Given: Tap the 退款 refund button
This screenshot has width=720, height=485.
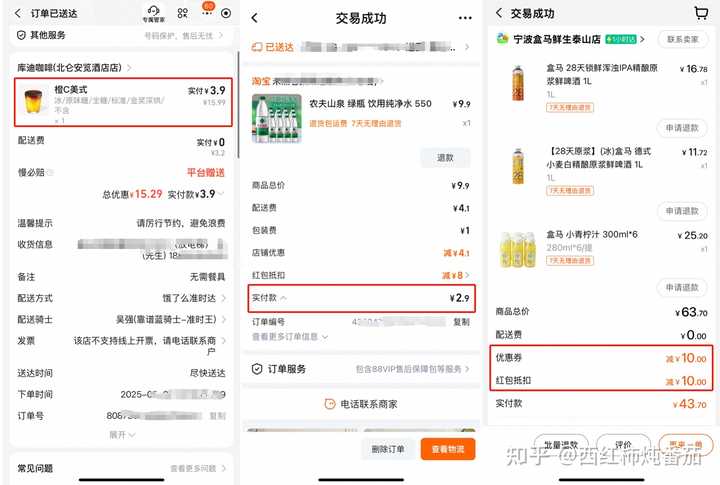Looking at the screenshot, I should coord(445,158).
